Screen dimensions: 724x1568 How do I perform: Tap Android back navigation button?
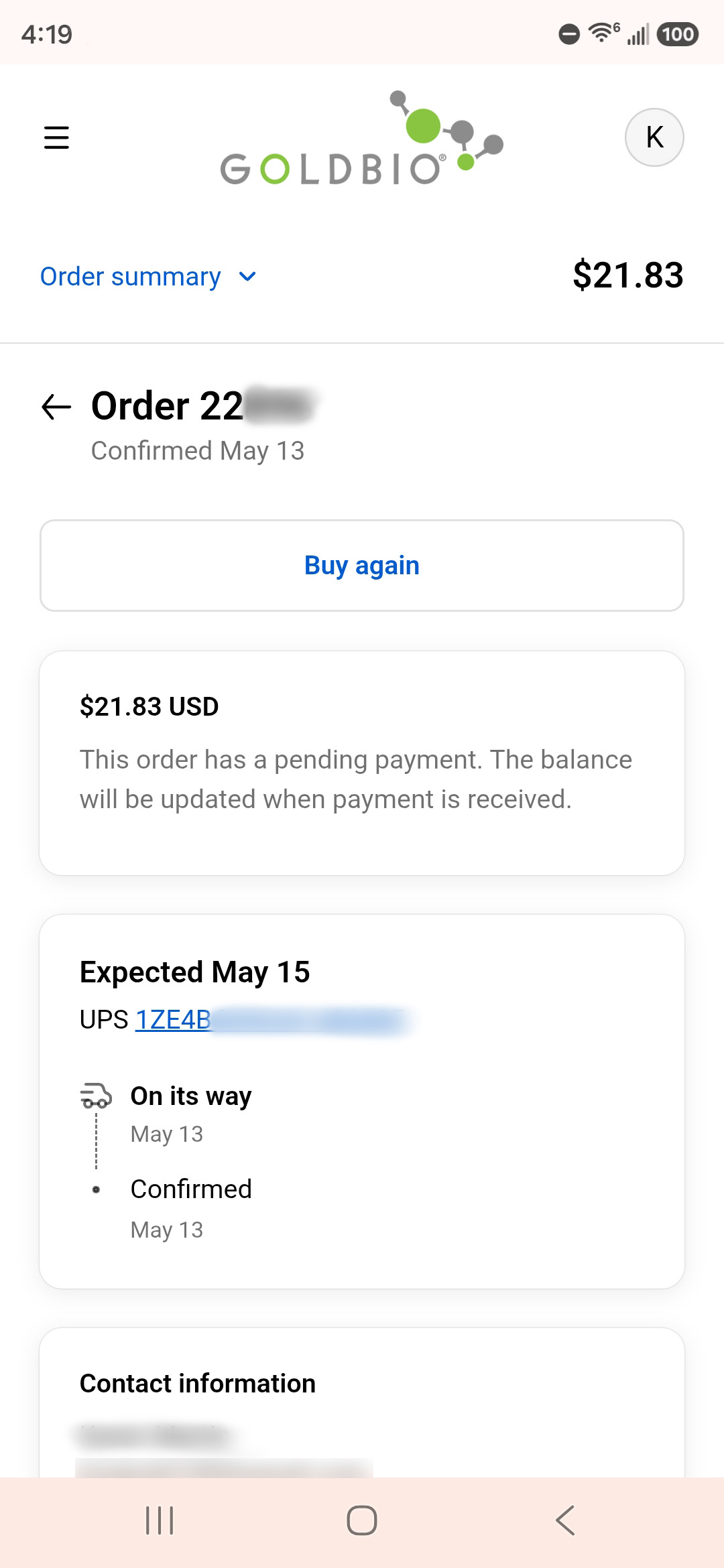565,1520
